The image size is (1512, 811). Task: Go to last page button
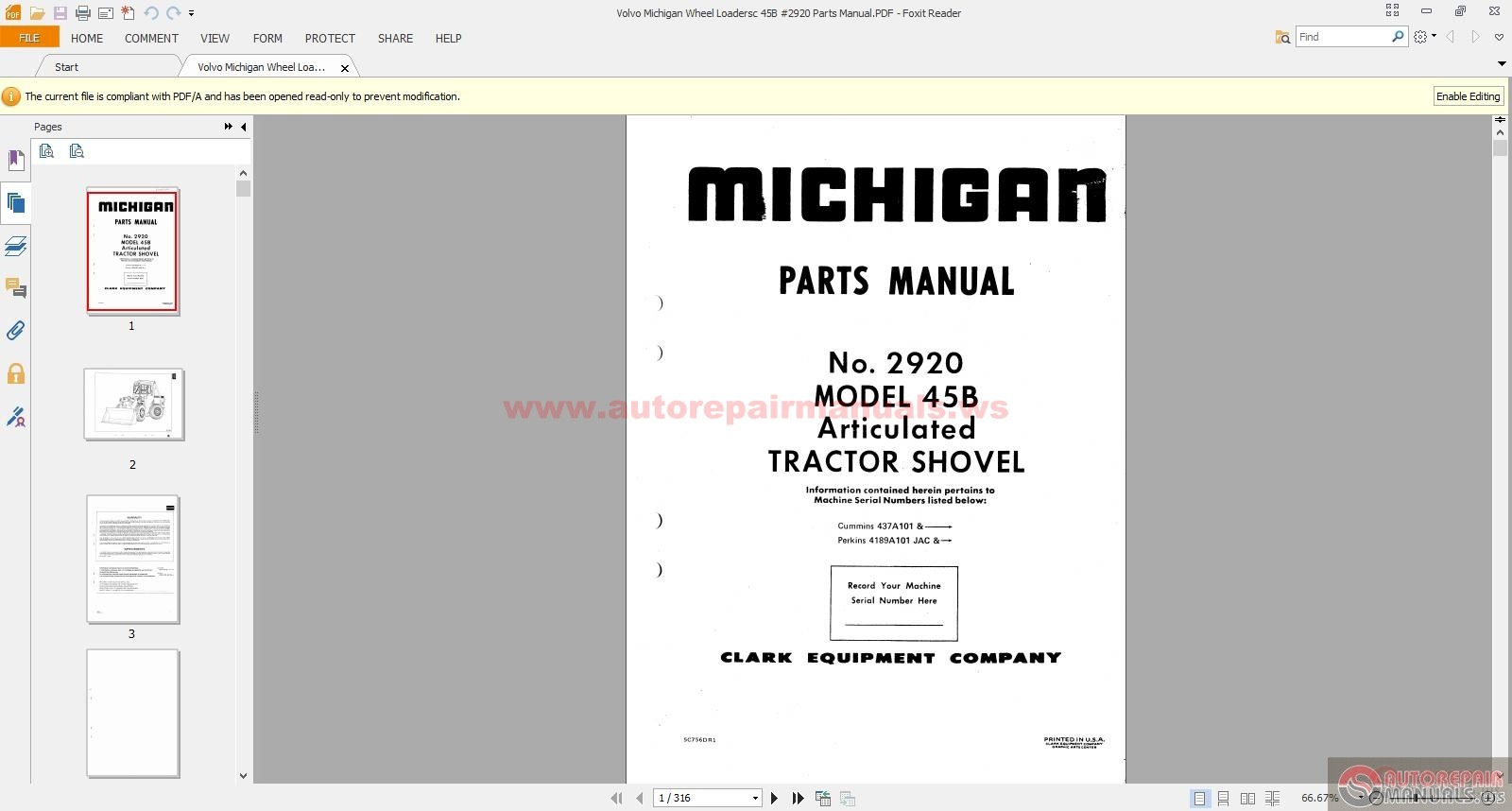(798, 798)
